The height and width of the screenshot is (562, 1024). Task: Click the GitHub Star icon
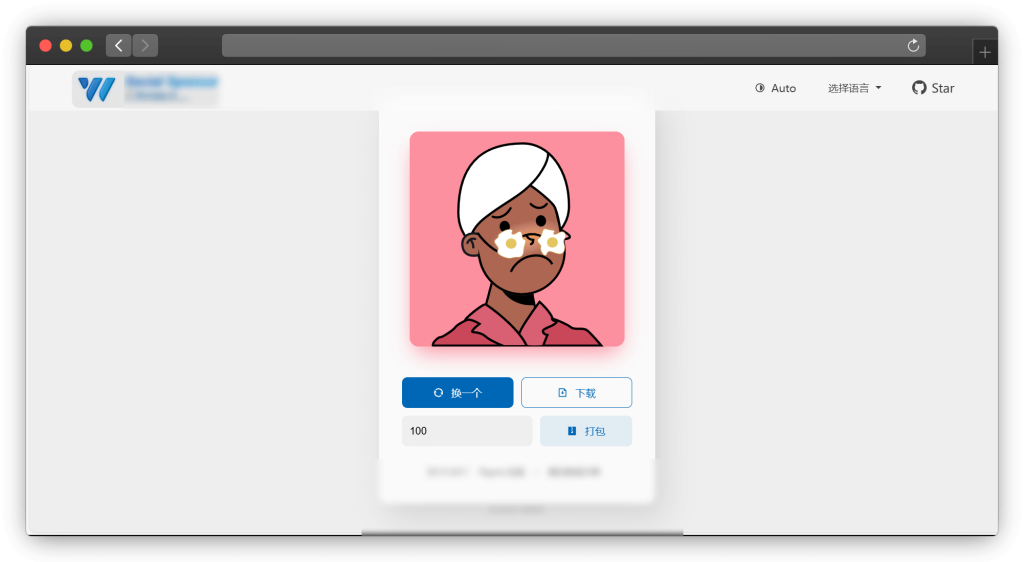click(x=919, y=88)
